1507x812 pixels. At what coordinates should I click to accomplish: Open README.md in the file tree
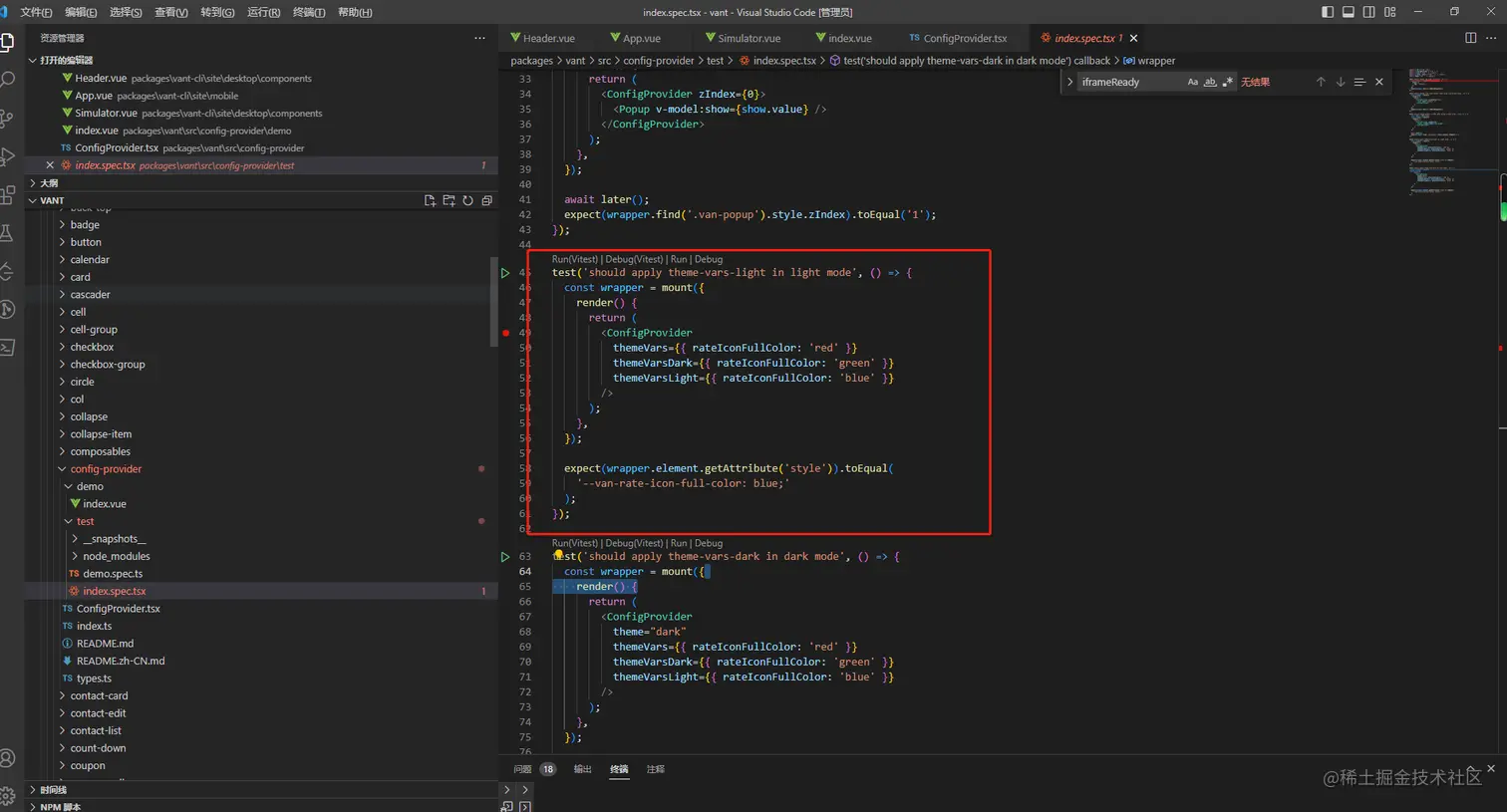[x=105, y=644]
